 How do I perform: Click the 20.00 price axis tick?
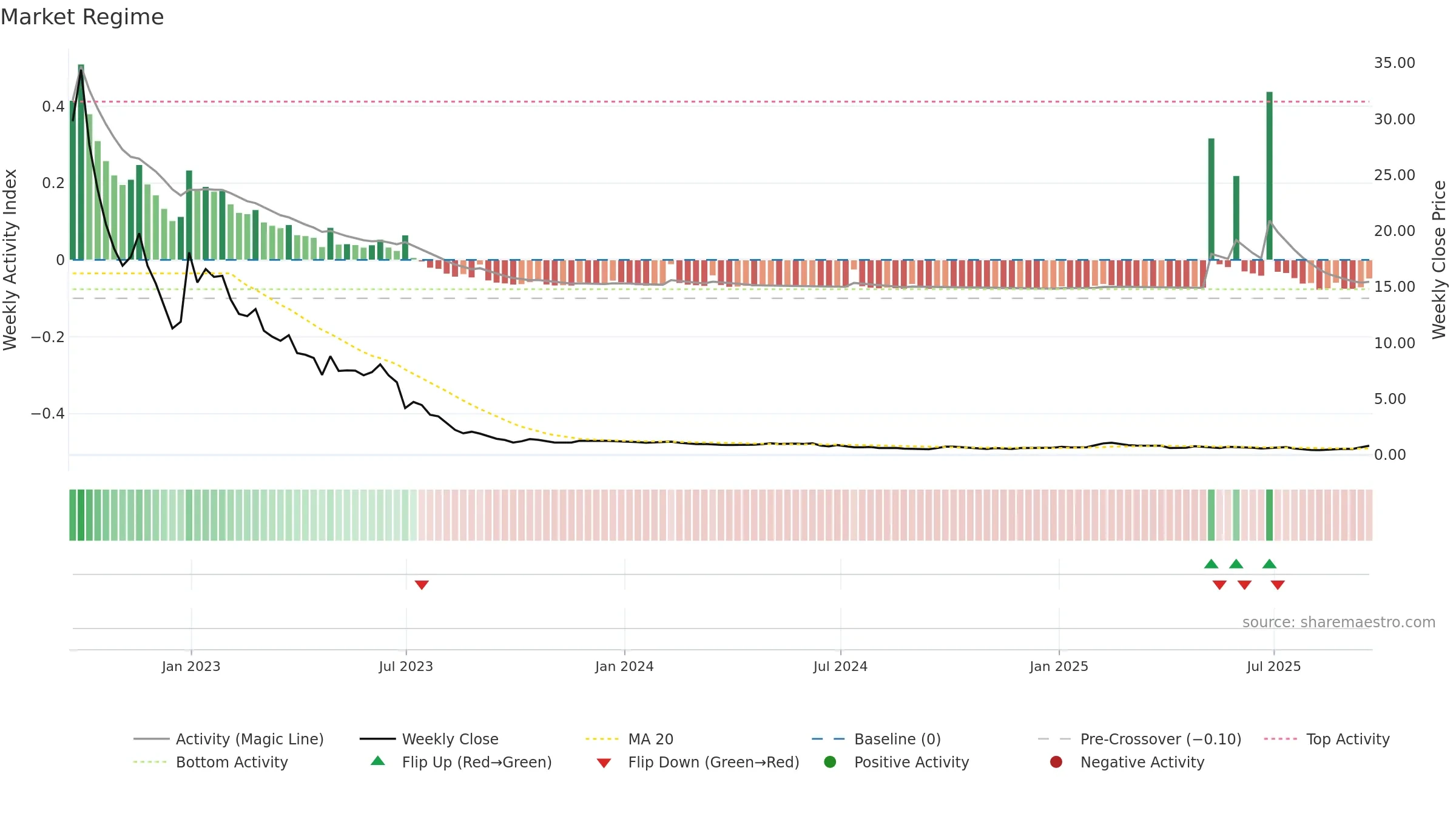pos(1394,231)
